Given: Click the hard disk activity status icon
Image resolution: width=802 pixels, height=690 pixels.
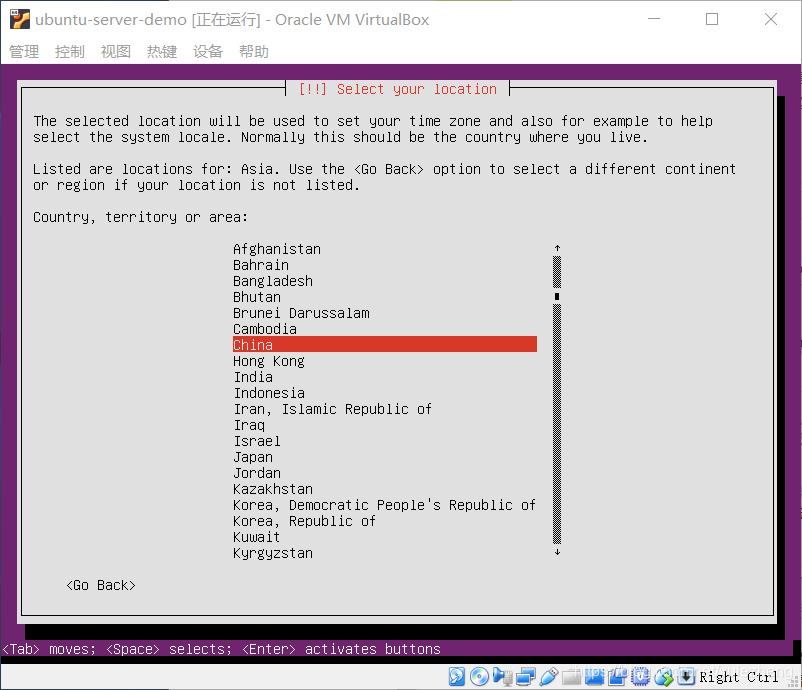Looking at the screenshot, I should pyautogui.click(x=456, y=676).
